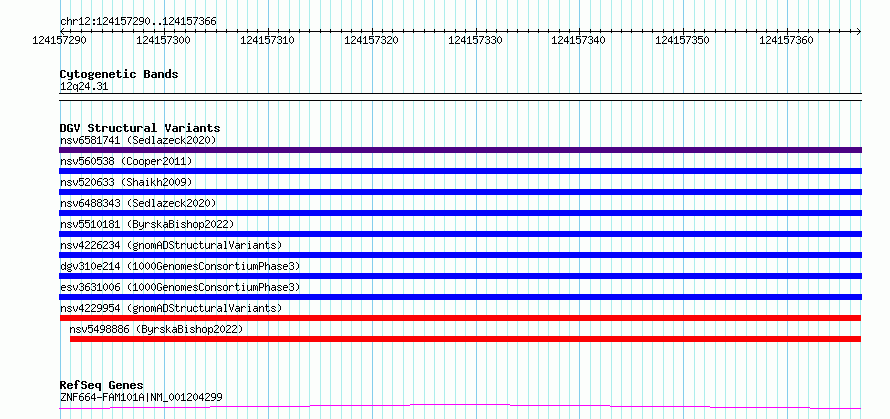Click the DGV Structural Variants track title
This screenshot has width=890, height=419.
[x=140, y=128]
